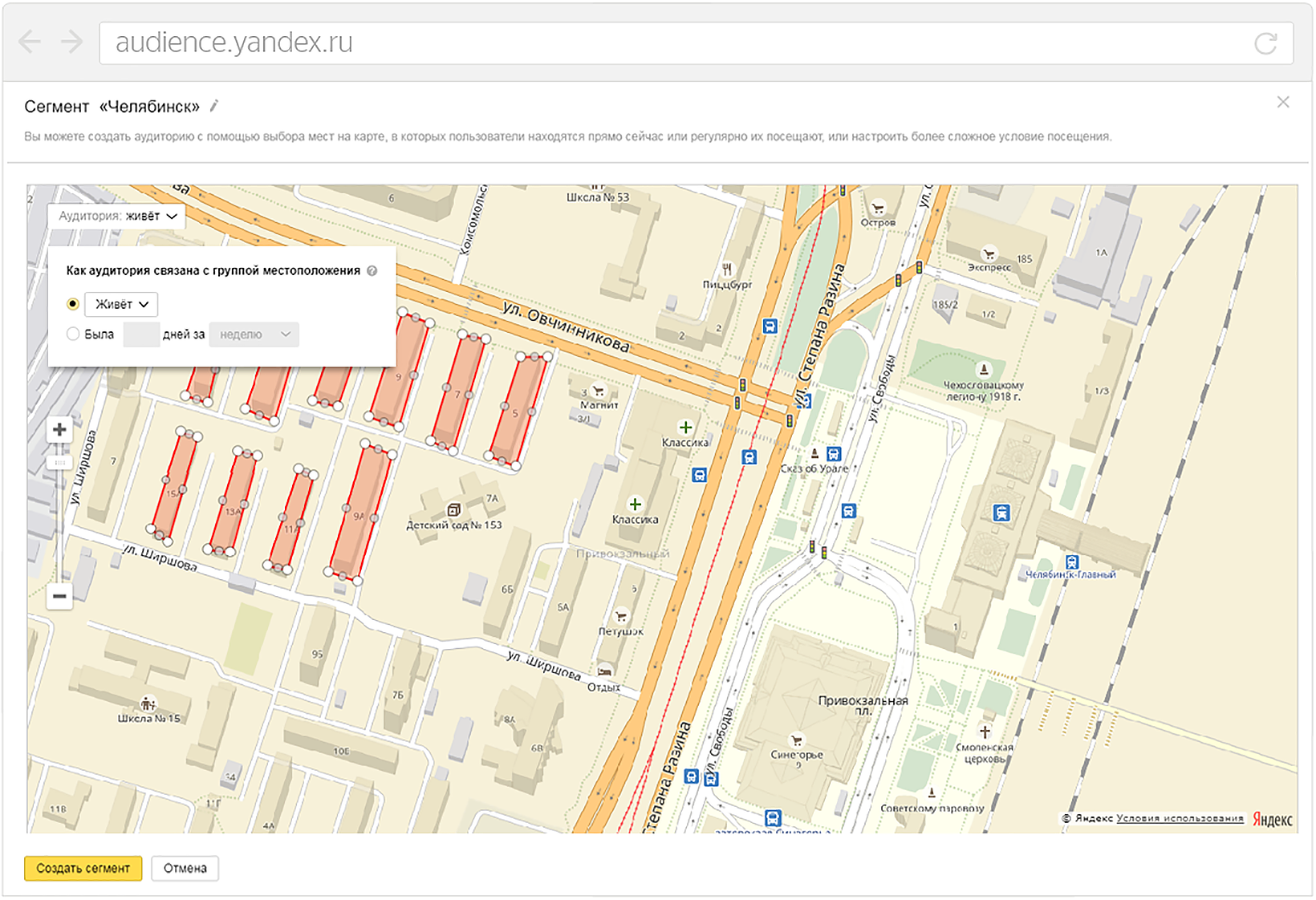The image size is (1316, 900).
Task: Click the Магнит shopping cart icon
Action: tap(598, 391)
